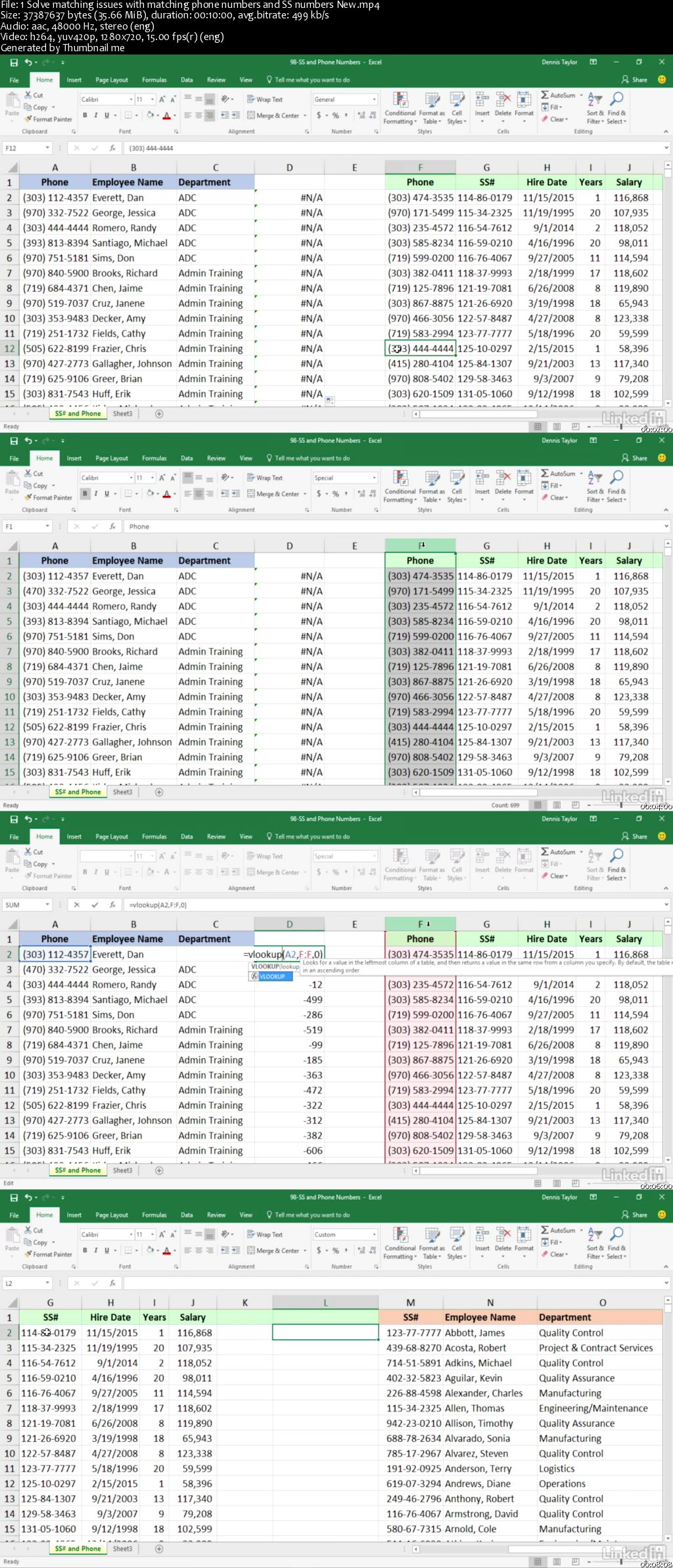This screenshot has width=673, height=1568.
Task: Open the General number format dropdown
Action: point(374,99)
